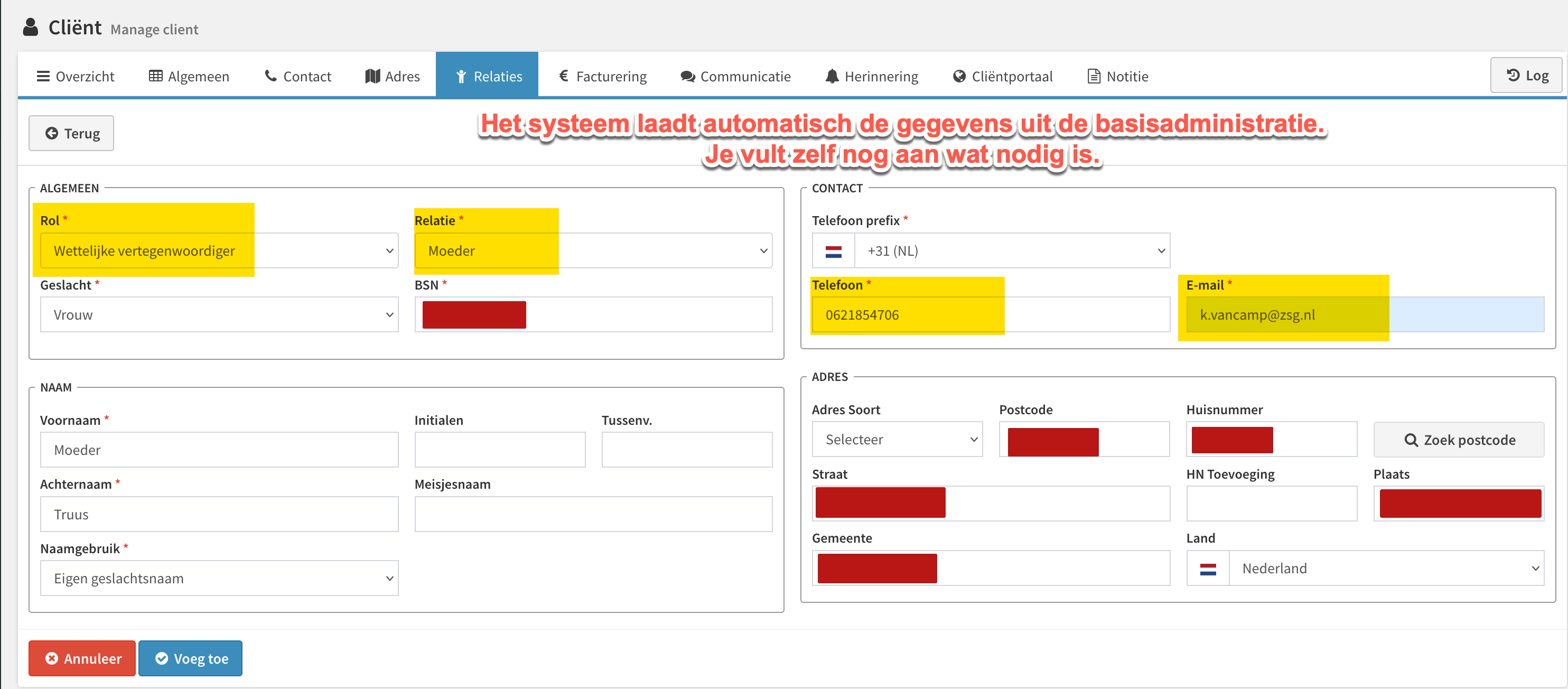This screenshot has height=689, width=1568.
Task: Cancel with the Annuleer button
Action: click(82, 658)
